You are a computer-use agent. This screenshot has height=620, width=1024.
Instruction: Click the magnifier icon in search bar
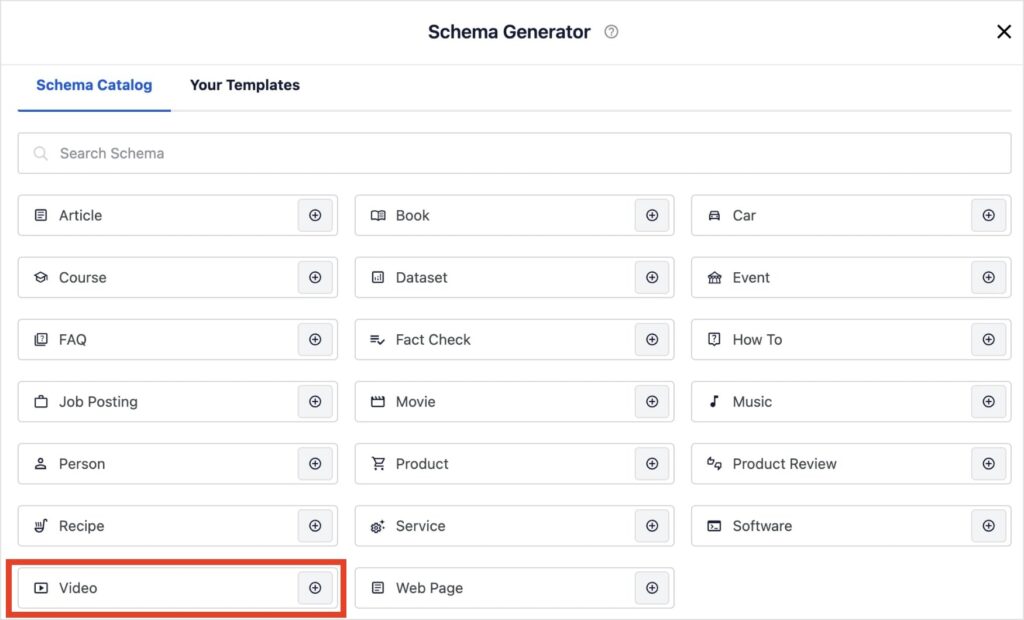pos(41,153)
